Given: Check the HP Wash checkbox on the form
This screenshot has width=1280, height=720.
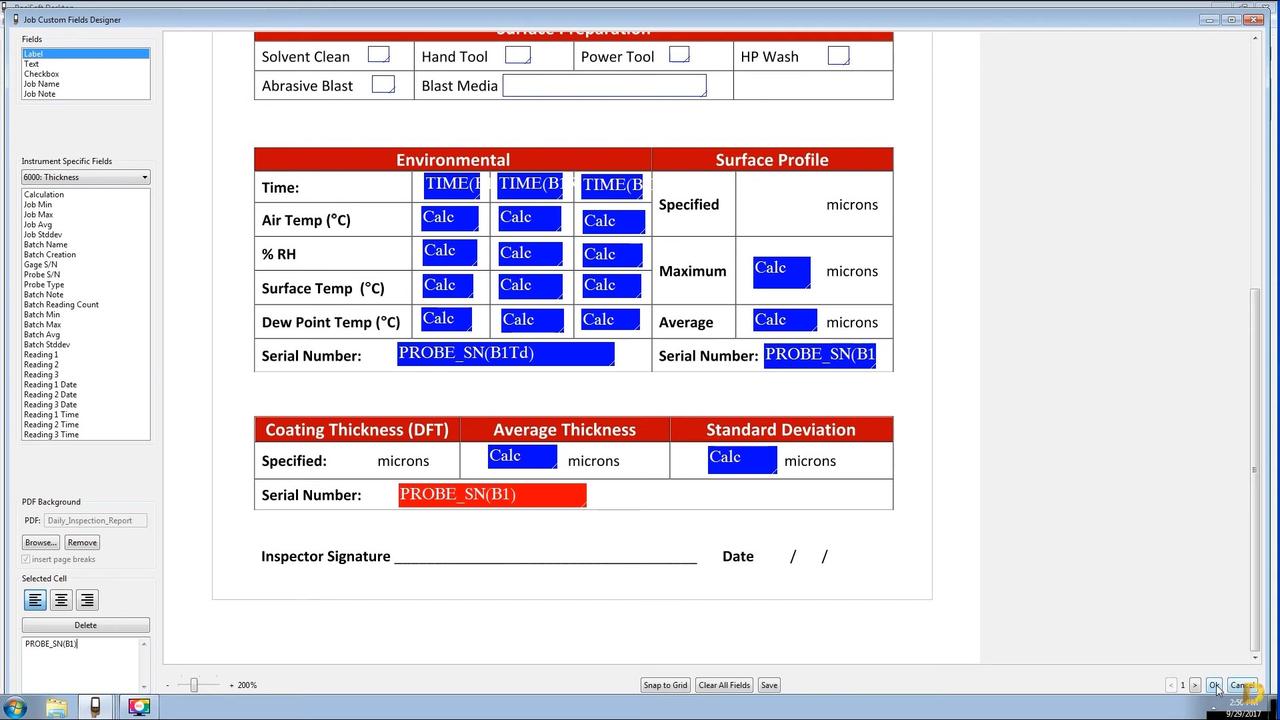Looking at the screenshot, I should tap(837, 55).
